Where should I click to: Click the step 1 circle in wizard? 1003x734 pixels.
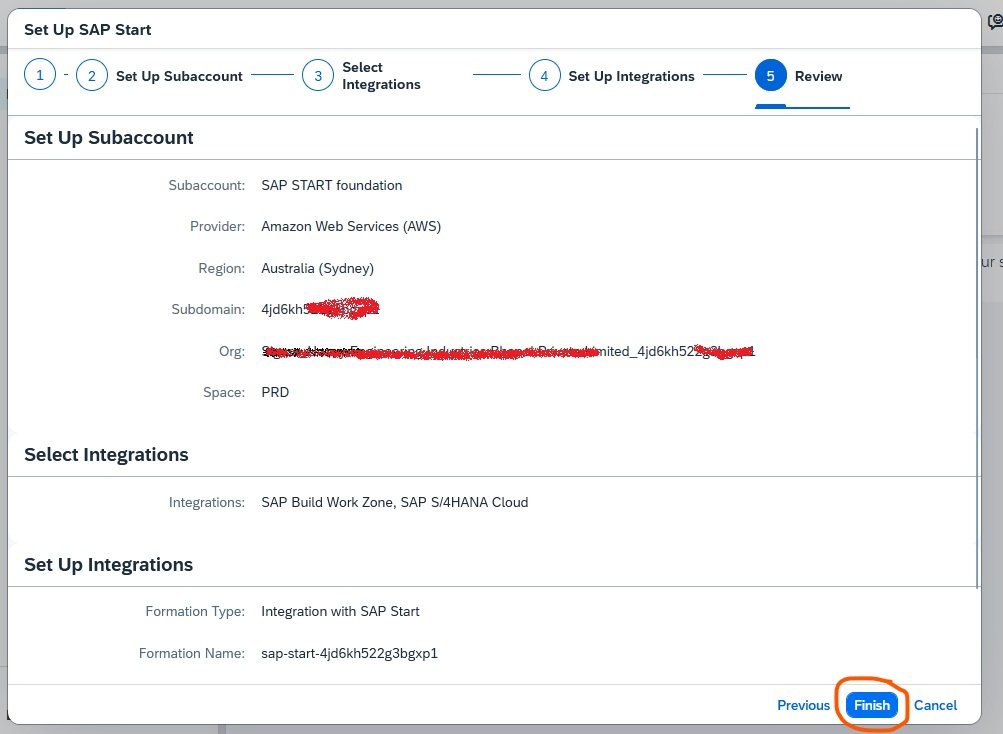(x=40, y=76)
